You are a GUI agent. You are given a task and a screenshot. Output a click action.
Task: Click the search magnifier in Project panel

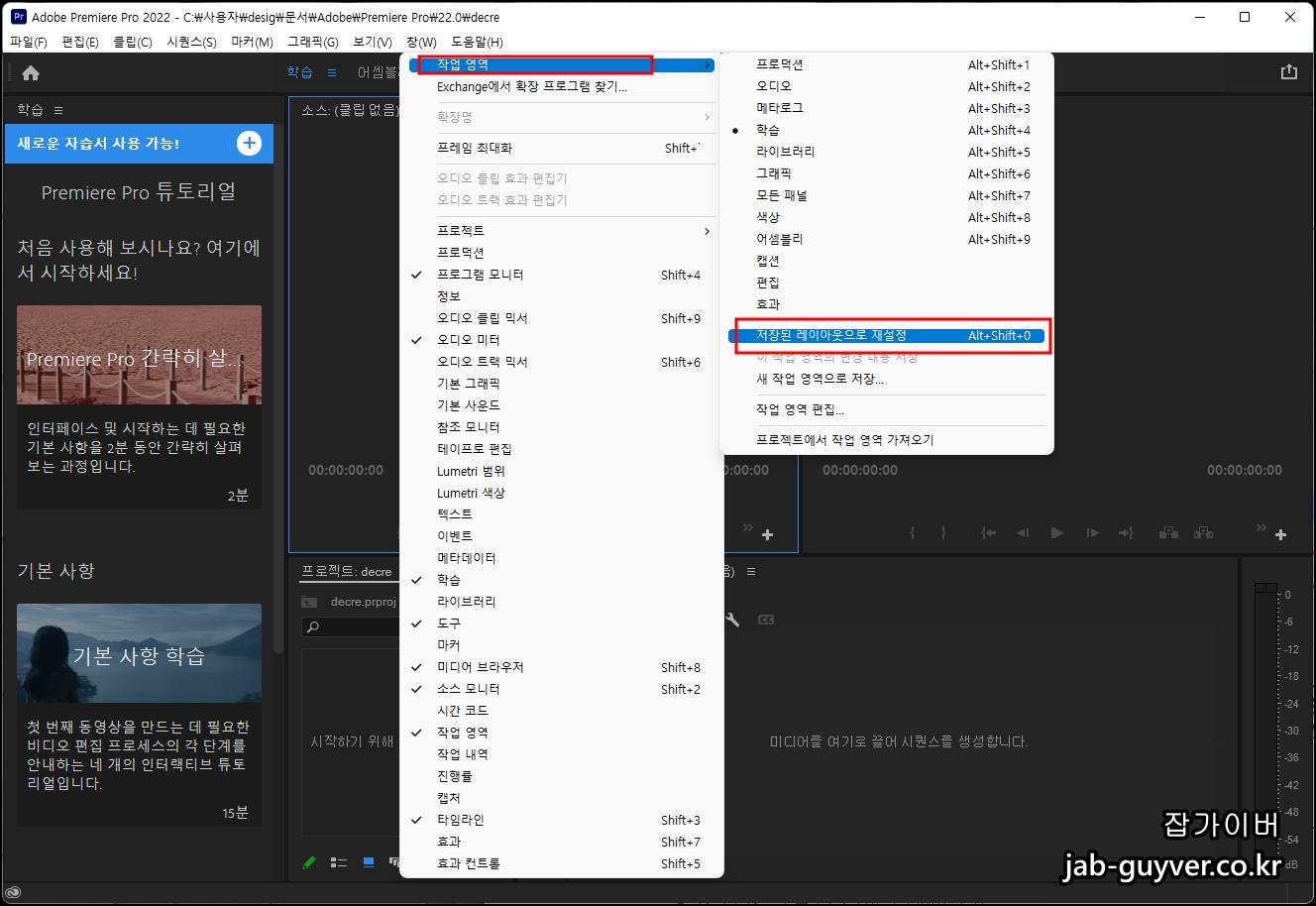coord(313,627)
